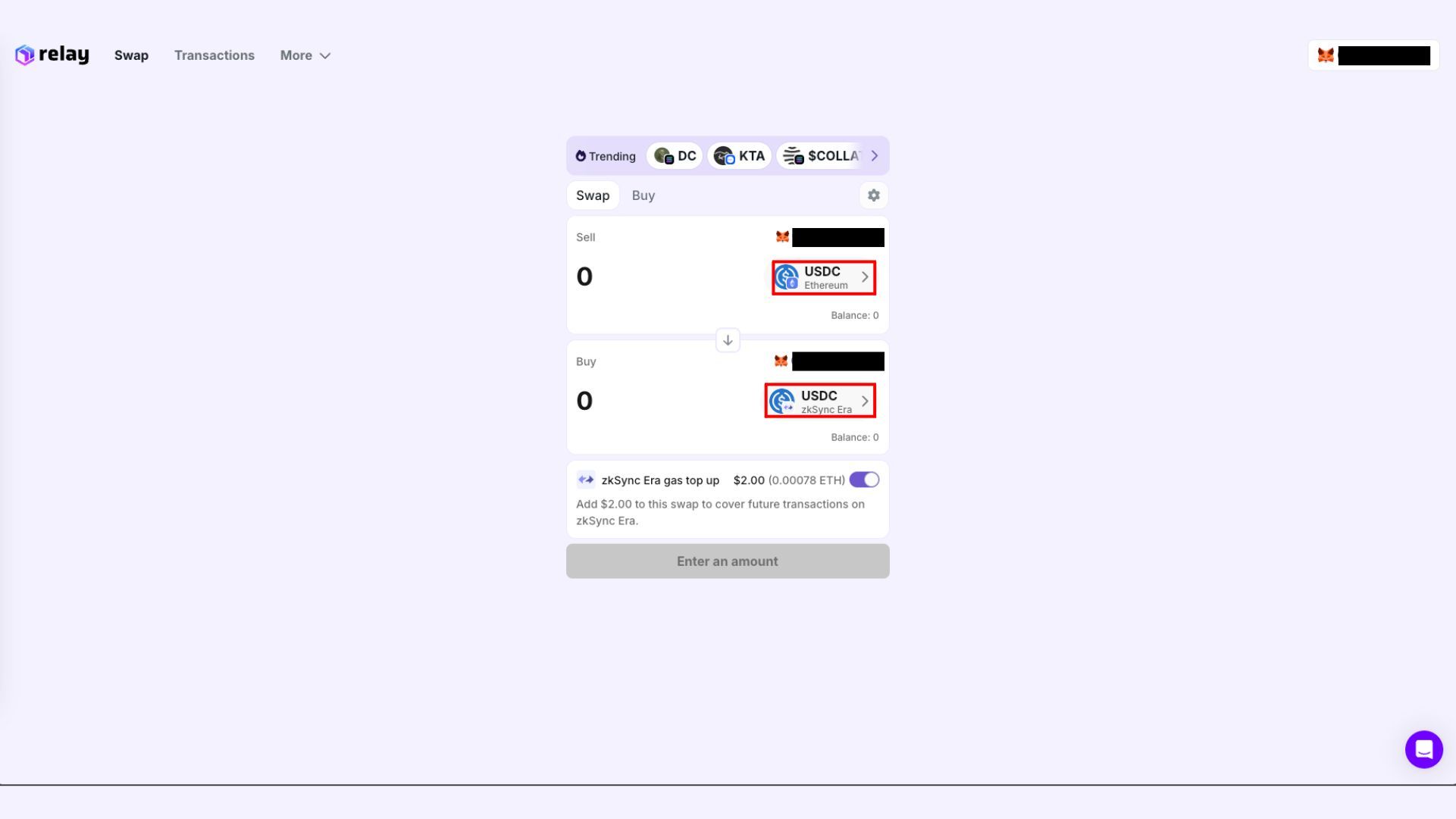Open USDC zkSync Era token selector
The width and height of the screenshot is (1456, 819).
point(820,401)
